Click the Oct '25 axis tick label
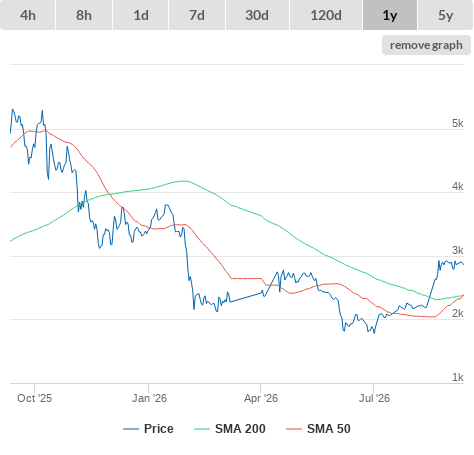474x455 pixels. click(34, 398)
